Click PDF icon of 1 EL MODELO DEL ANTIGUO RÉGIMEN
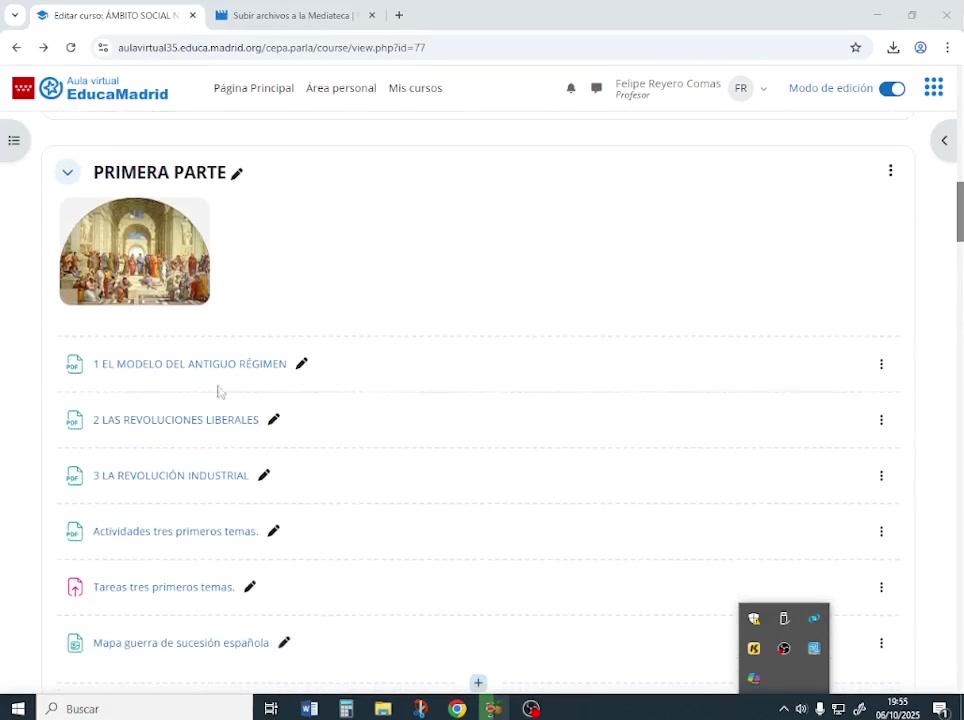This screenshot has width=964, height=720. (74, 364)
